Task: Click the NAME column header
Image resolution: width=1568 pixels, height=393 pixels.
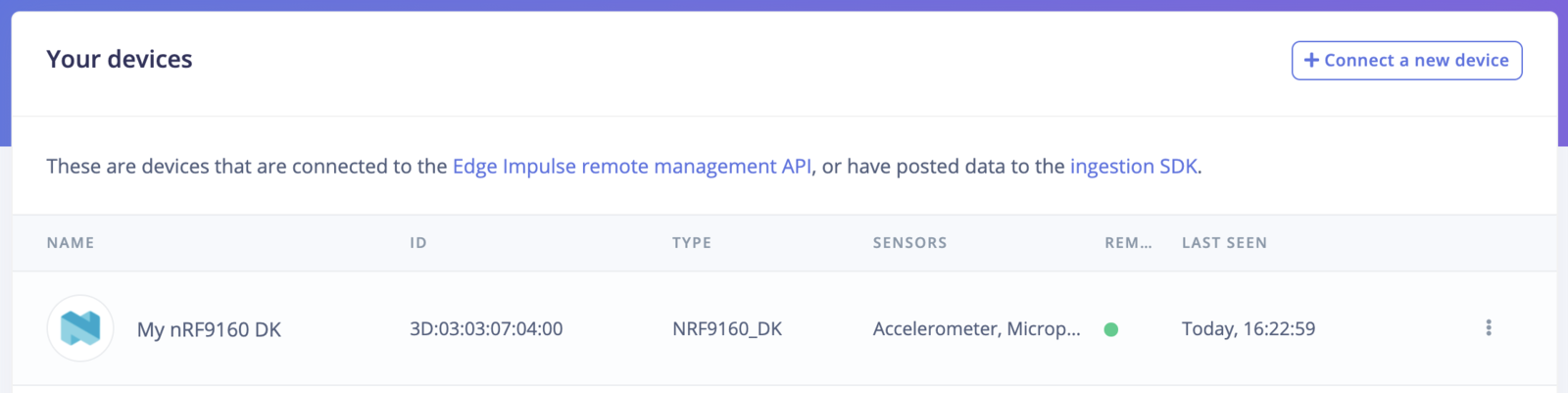Action: 71,243
